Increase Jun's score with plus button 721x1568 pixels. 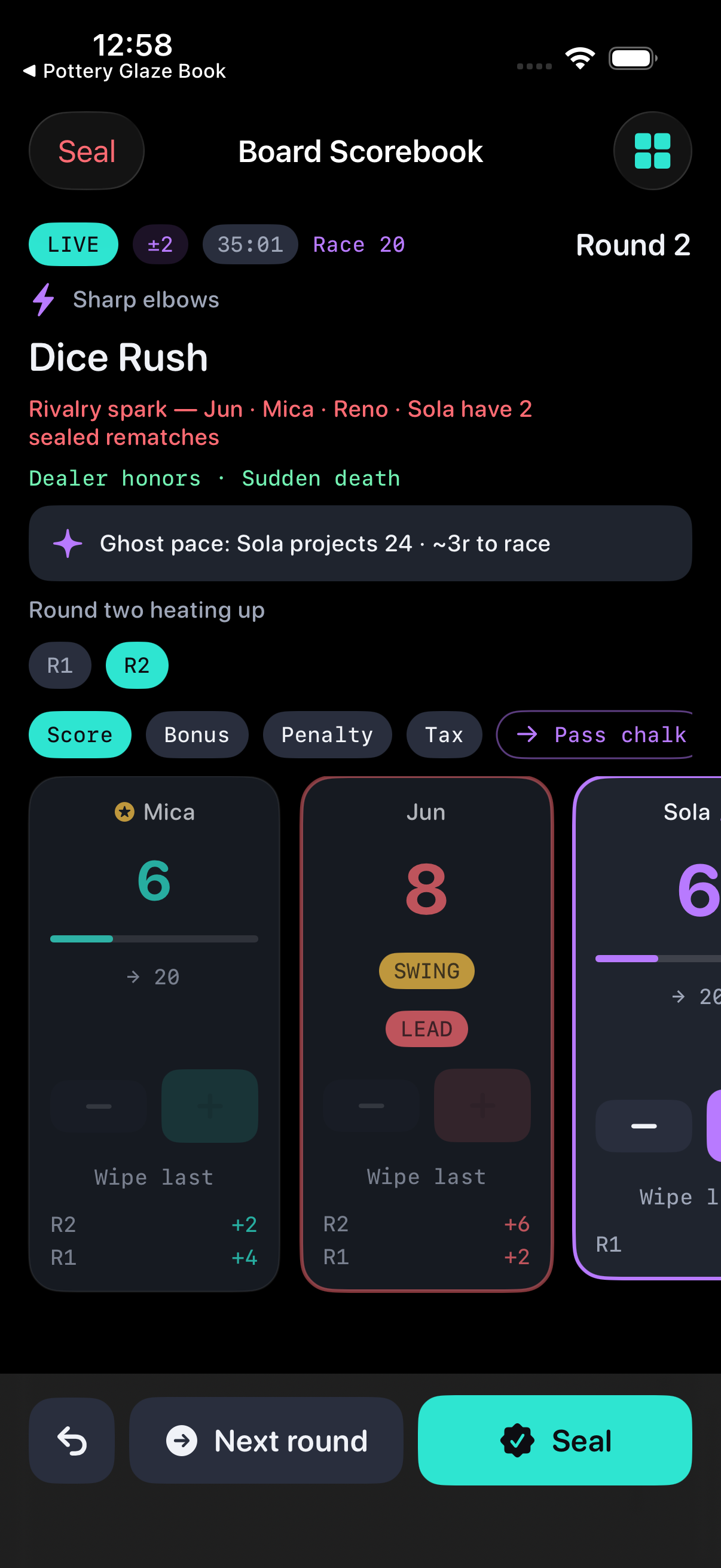(x=482, y=1105)
